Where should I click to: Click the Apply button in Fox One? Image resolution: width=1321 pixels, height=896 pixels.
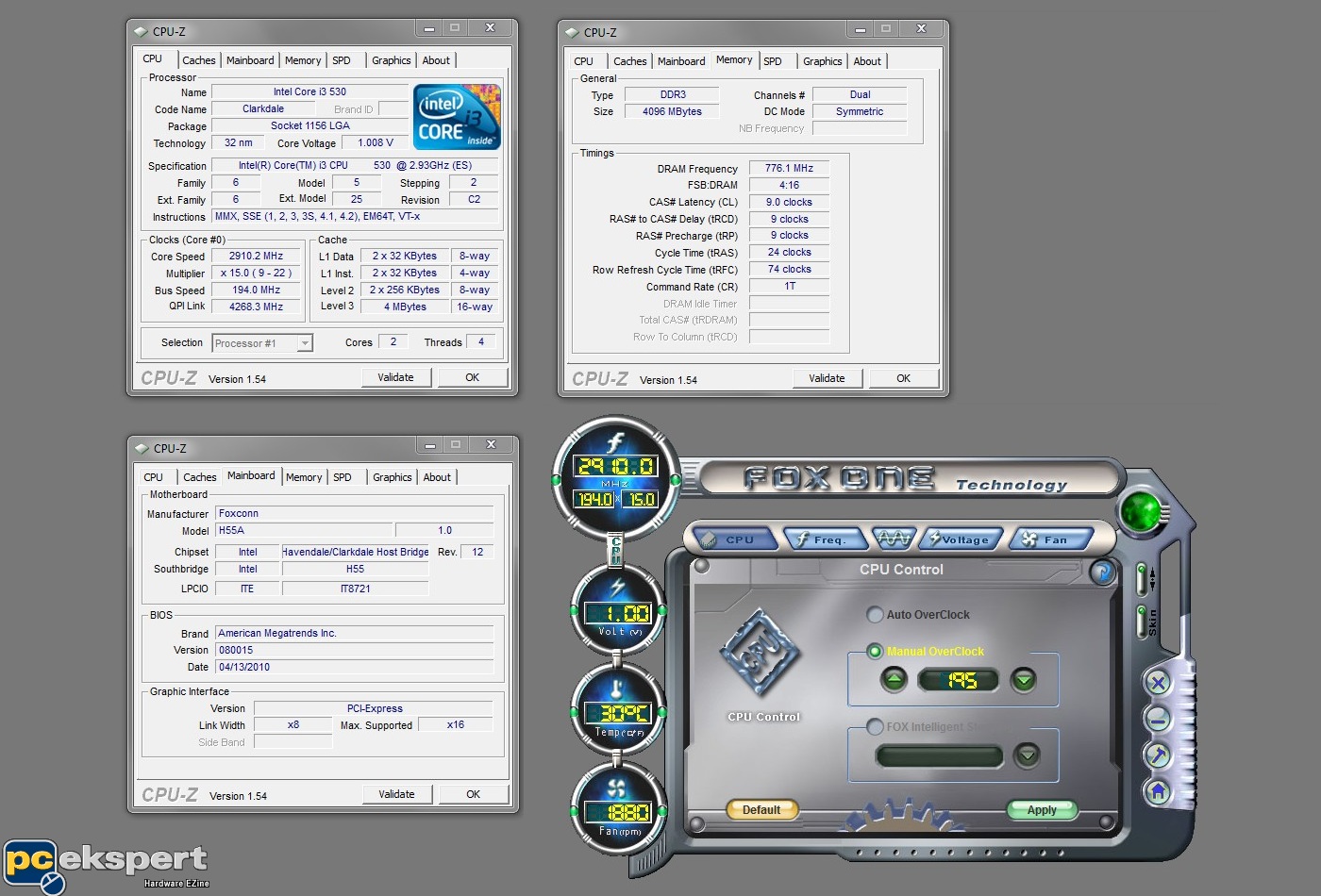[1042, 809]
